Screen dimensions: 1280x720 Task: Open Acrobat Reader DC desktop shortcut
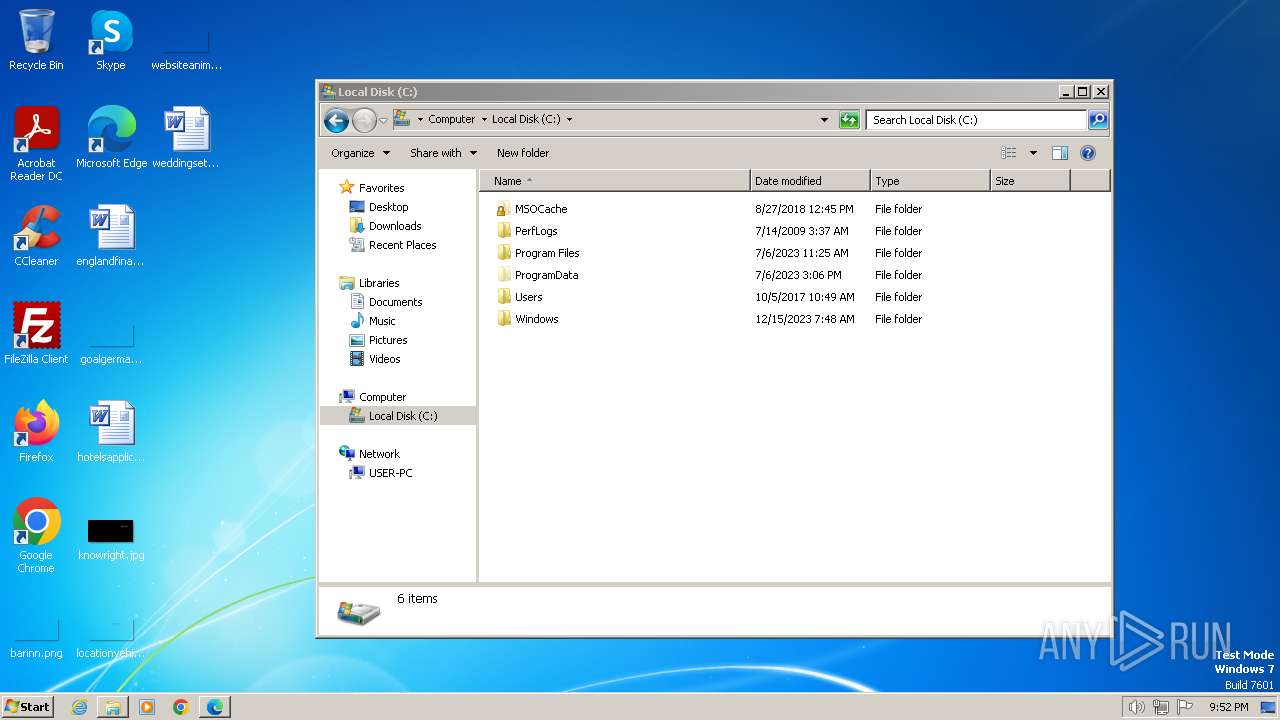[36, 144]
